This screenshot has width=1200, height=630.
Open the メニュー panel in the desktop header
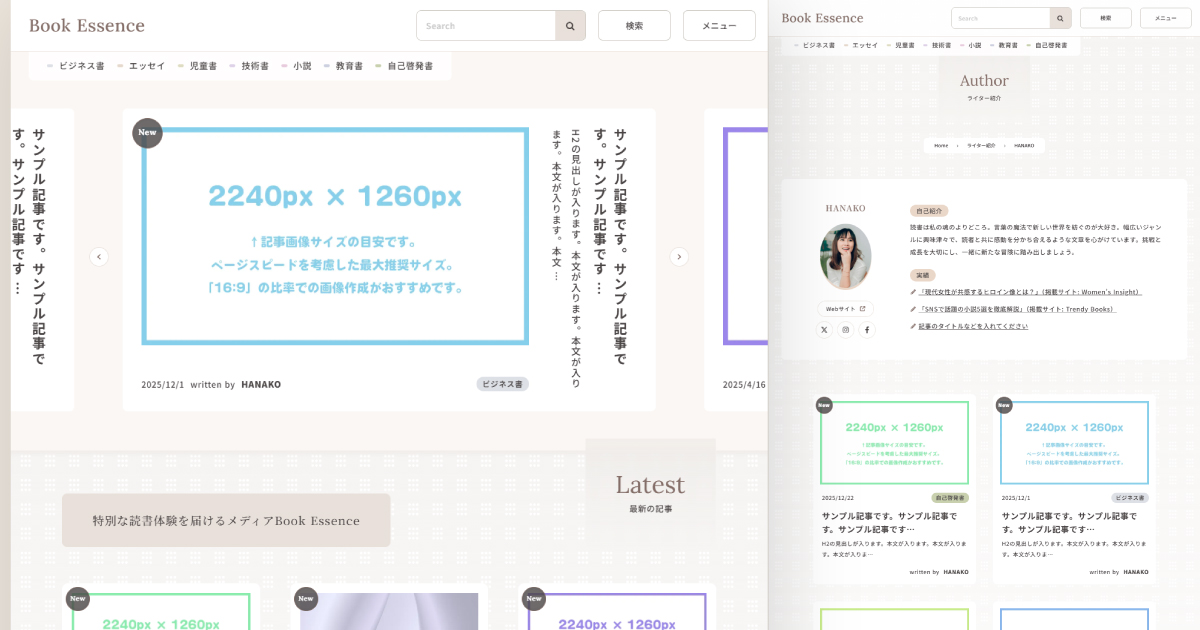[x=719, y=25]
